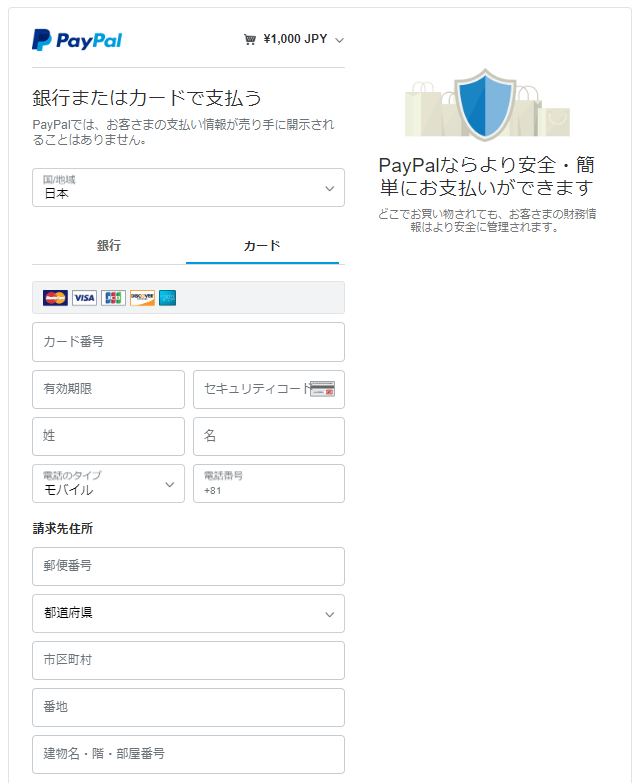
Task: Click into the 名 first name field
Action: coord(269,436)
